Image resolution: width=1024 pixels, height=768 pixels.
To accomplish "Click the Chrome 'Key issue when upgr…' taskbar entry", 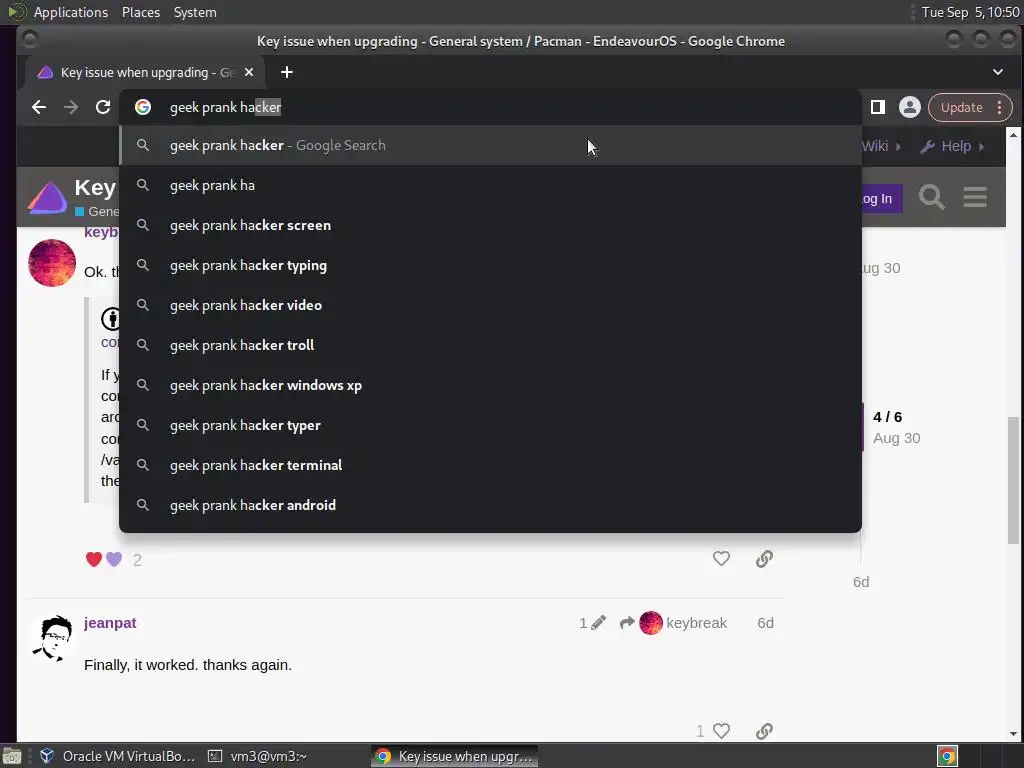I will click(455, 756).
